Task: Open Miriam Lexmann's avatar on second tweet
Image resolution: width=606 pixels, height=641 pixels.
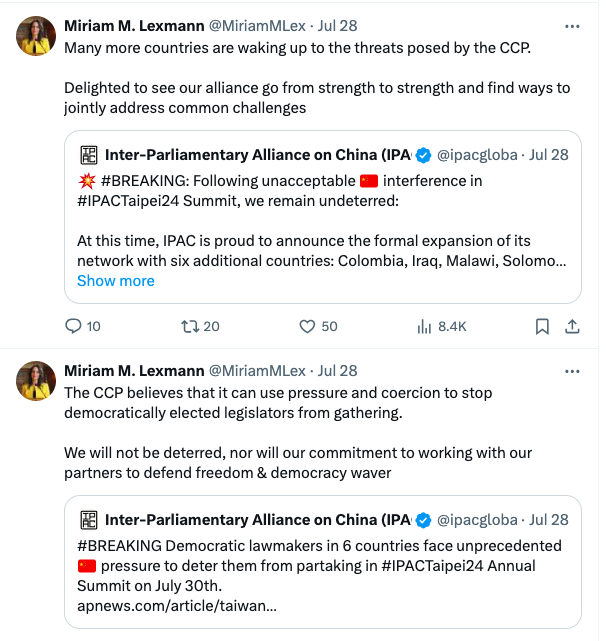Action: 36,381
